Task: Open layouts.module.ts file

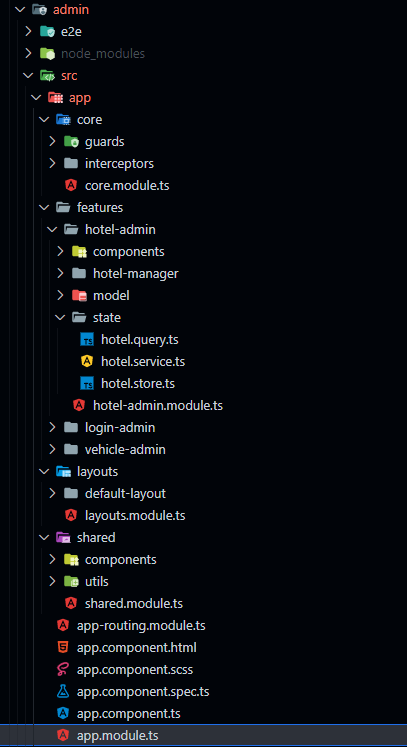Action: tap(135, 515)
